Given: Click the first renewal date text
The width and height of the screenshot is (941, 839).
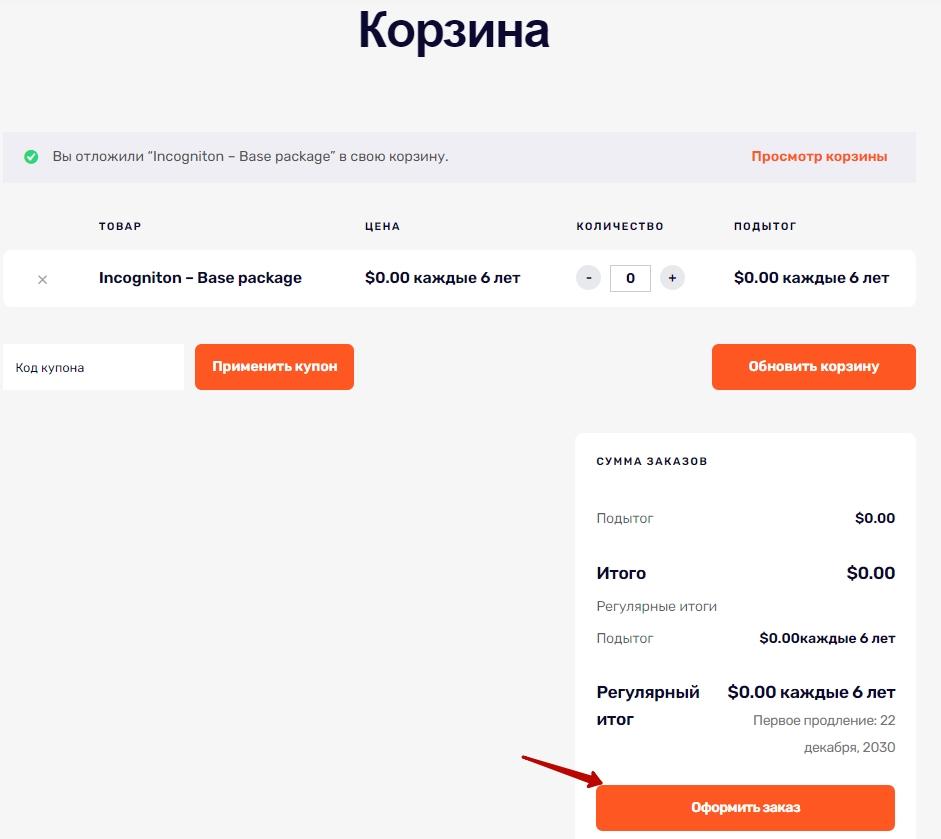Looking at the screenshot, I should tap(824, 734).
